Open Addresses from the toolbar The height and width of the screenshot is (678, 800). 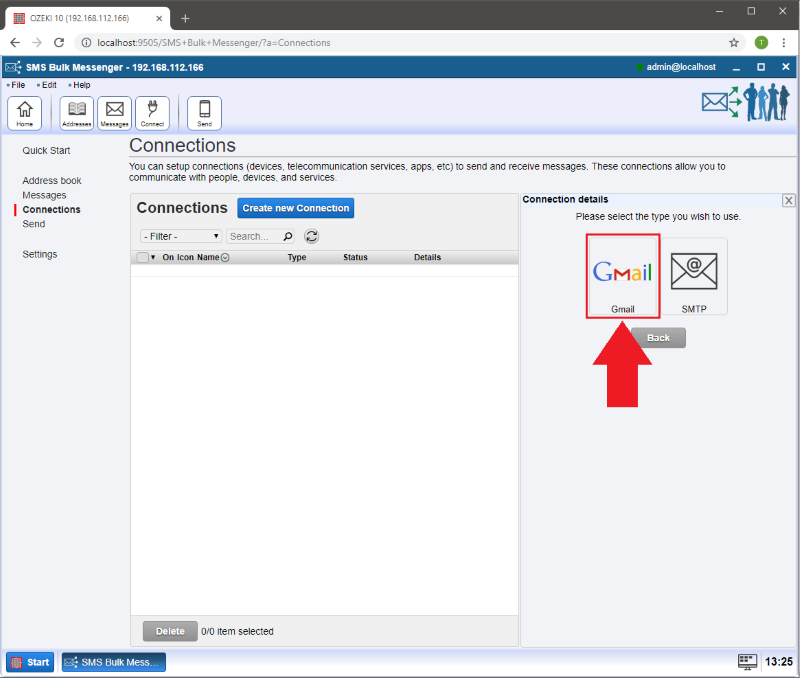point(77,113)
